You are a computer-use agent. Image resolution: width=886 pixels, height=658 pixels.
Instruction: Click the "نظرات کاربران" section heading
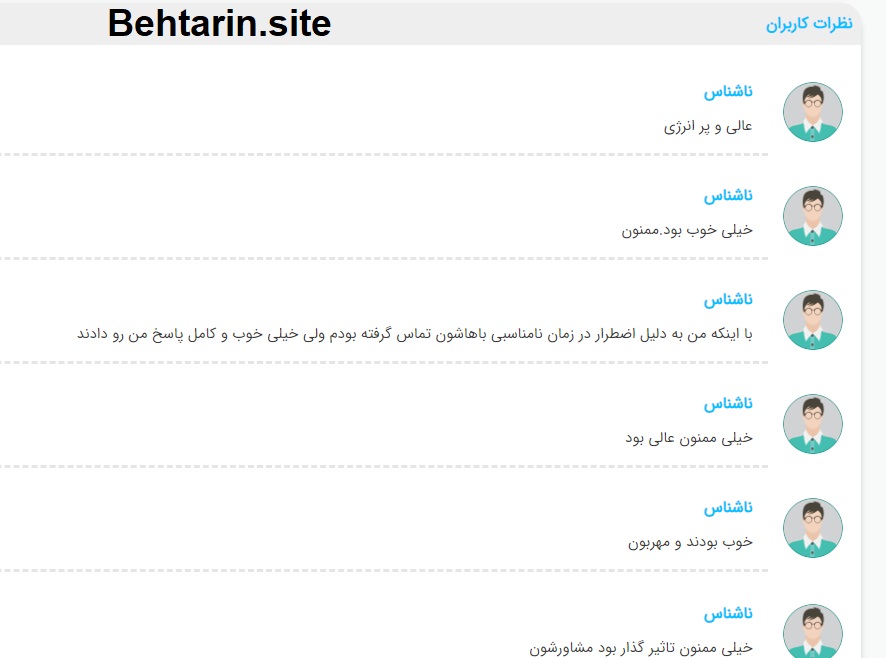click(x=809, y=24)
